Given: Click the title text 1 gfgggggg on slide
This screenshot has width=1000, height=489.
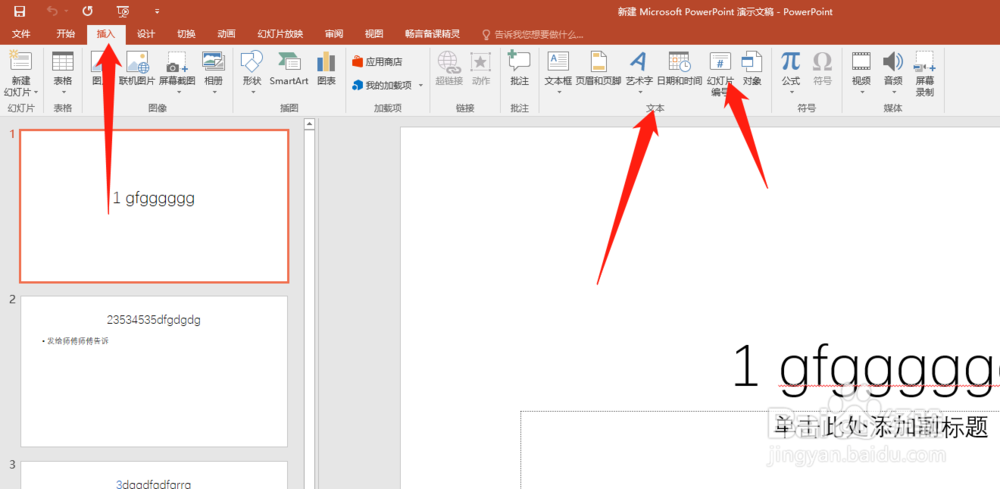Looking at the screenshot, I should tap(866, 368).
